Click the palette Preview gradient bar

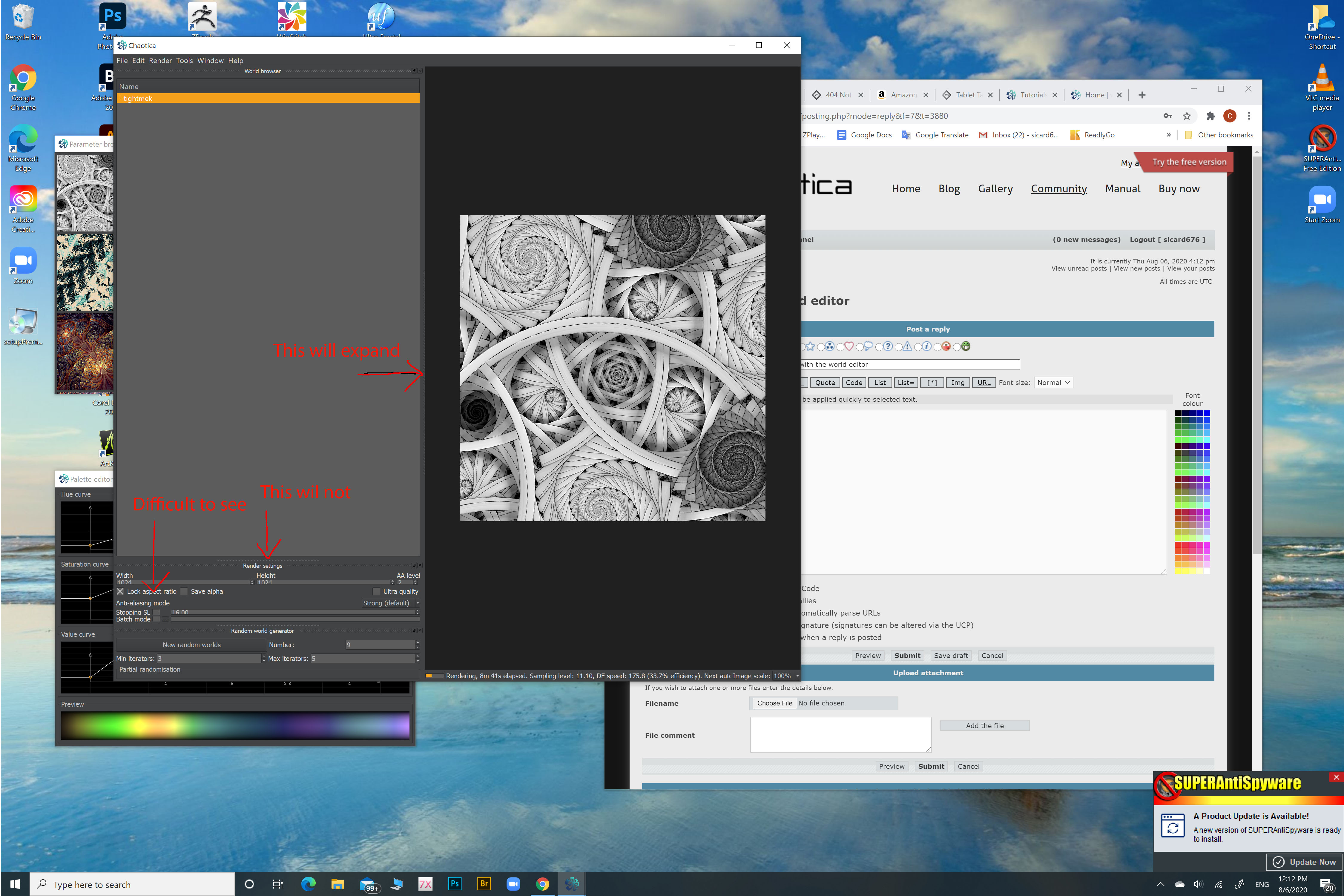pyautogui.click(x=235, y=726)
